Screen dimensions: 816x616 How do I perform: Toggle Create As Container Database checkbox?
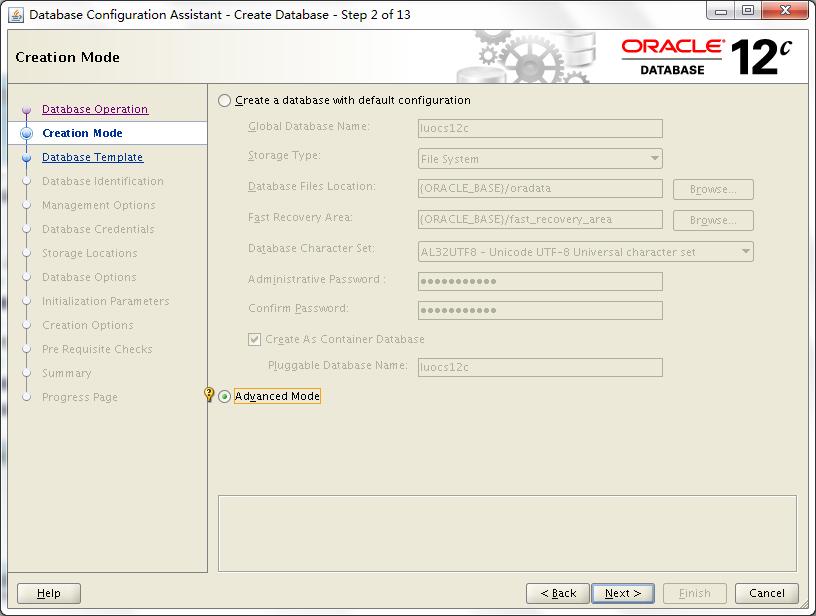click(x=254, y=340)
